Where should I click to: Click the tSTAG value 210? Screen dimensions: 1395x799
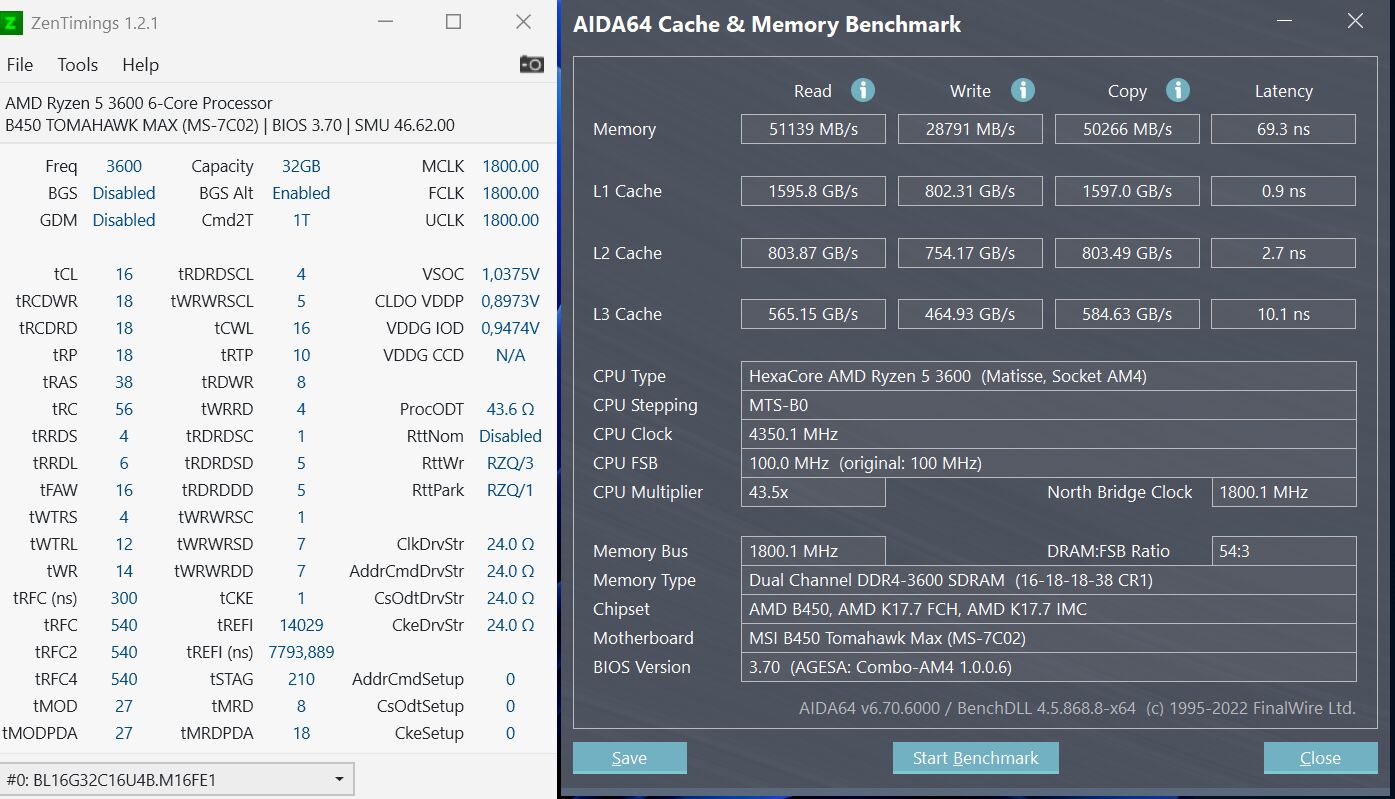[x=301, y=679]
